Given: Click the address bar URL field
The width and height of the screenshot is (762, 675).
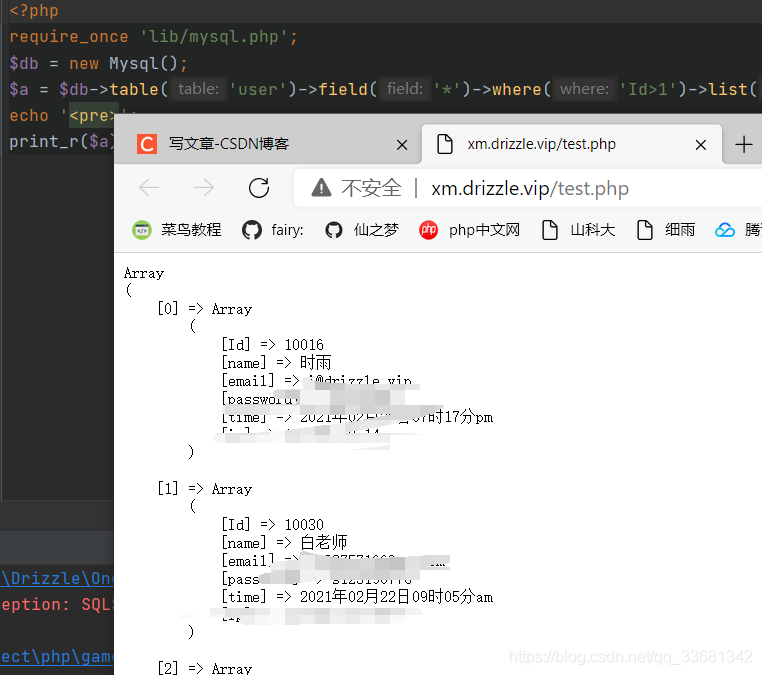Looking at the screenshot, I should (530, 188).
